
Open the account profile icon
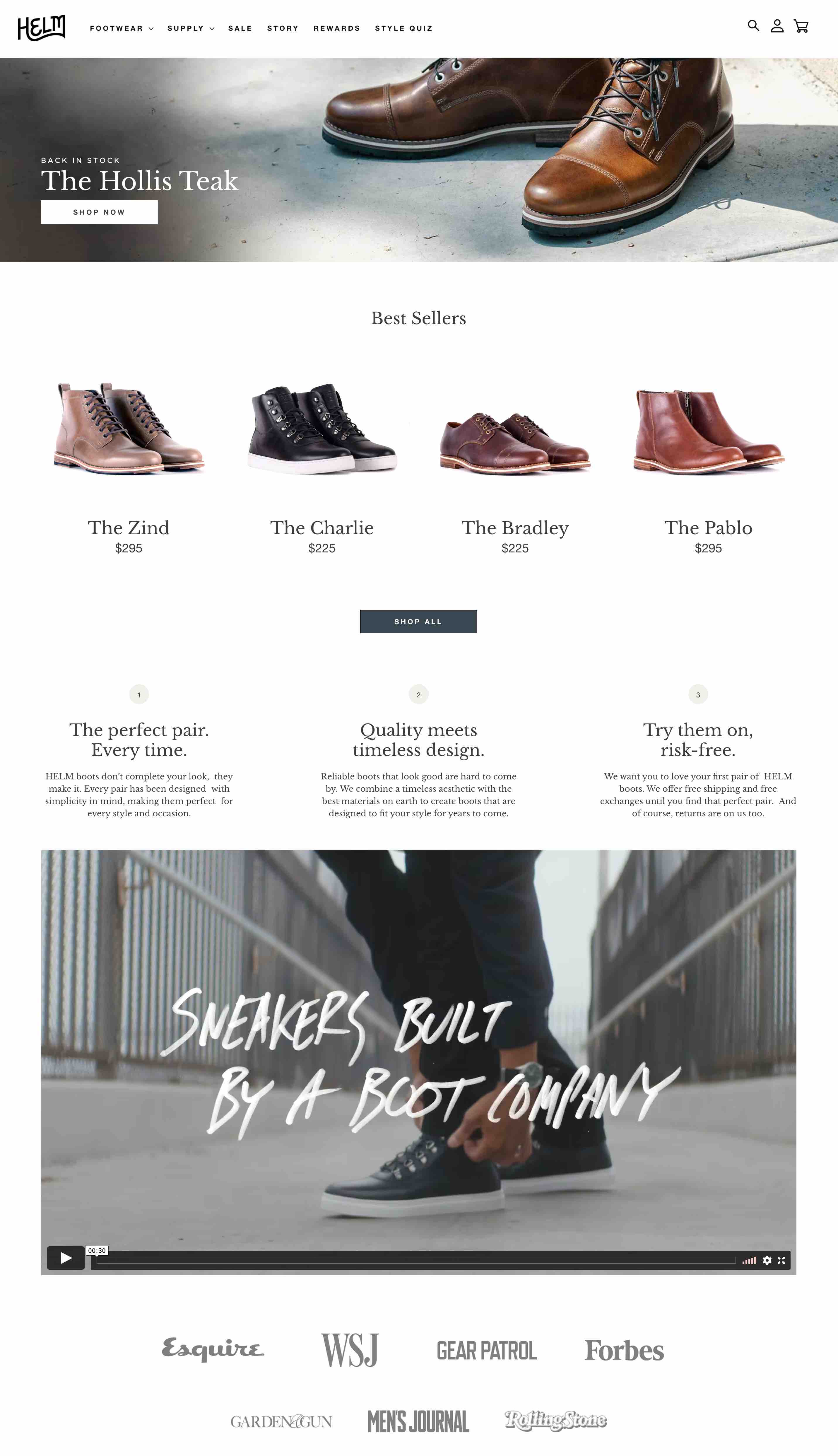pyautogui.click(x=777, y=26)
